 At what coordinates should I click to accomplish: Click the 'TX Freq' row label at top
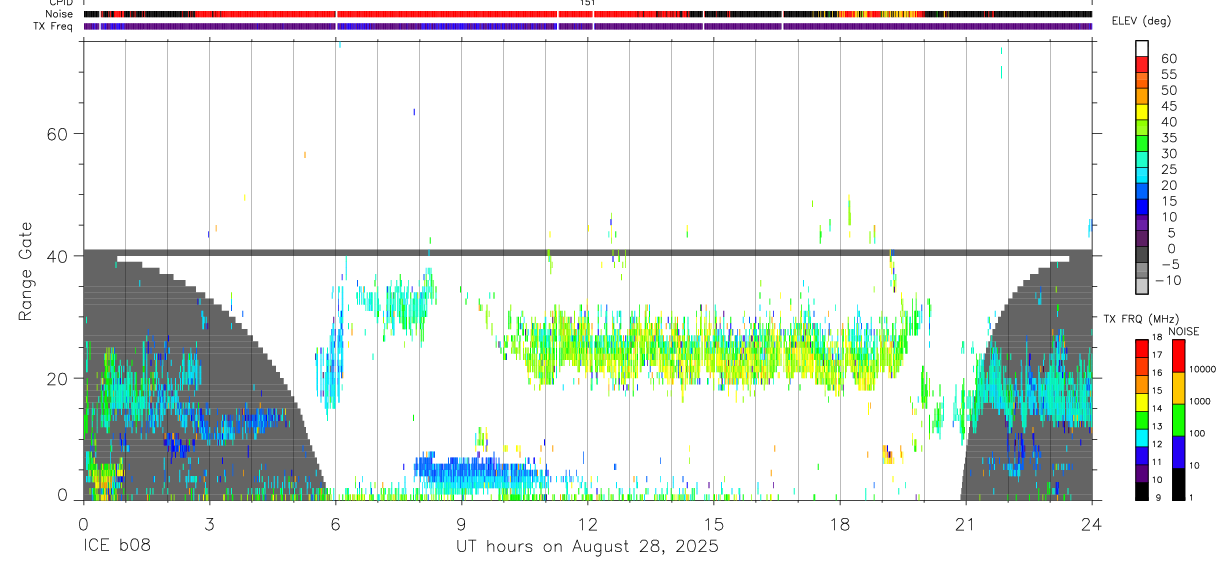[x=55, y=26]
